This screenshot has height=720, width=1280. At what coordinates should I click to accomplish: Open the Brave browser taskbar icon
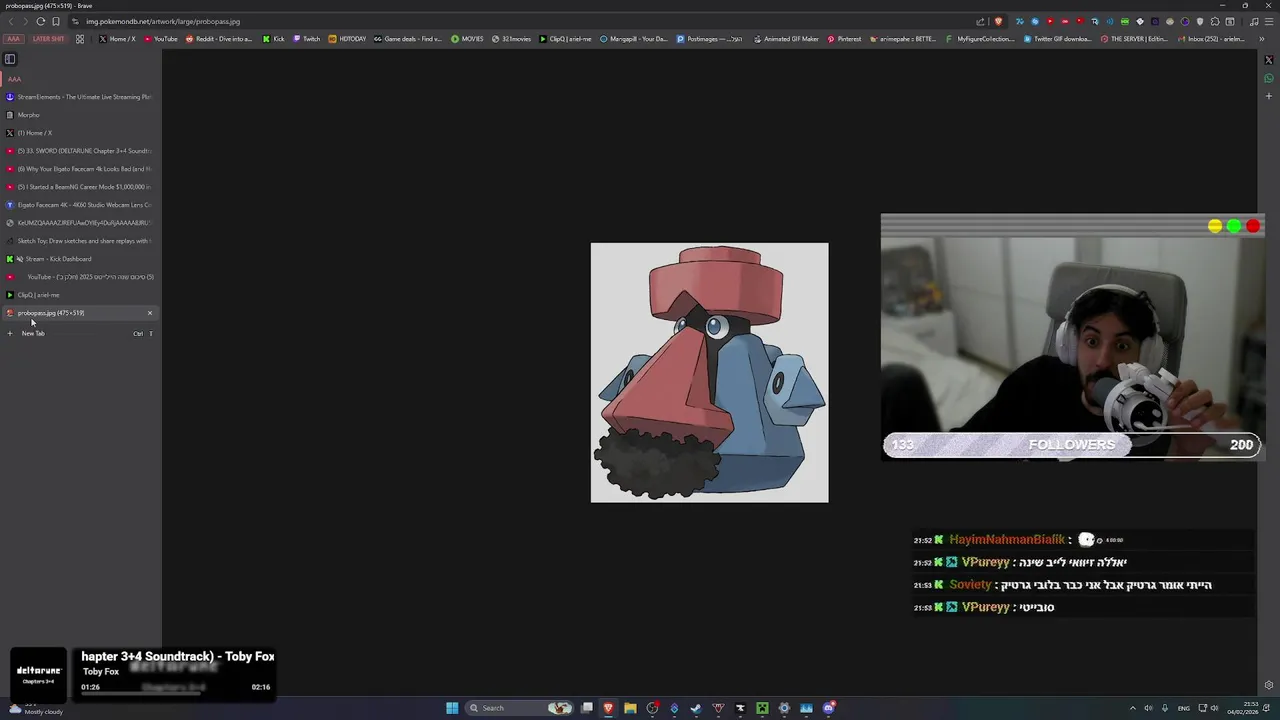click(x=608, y=708)
